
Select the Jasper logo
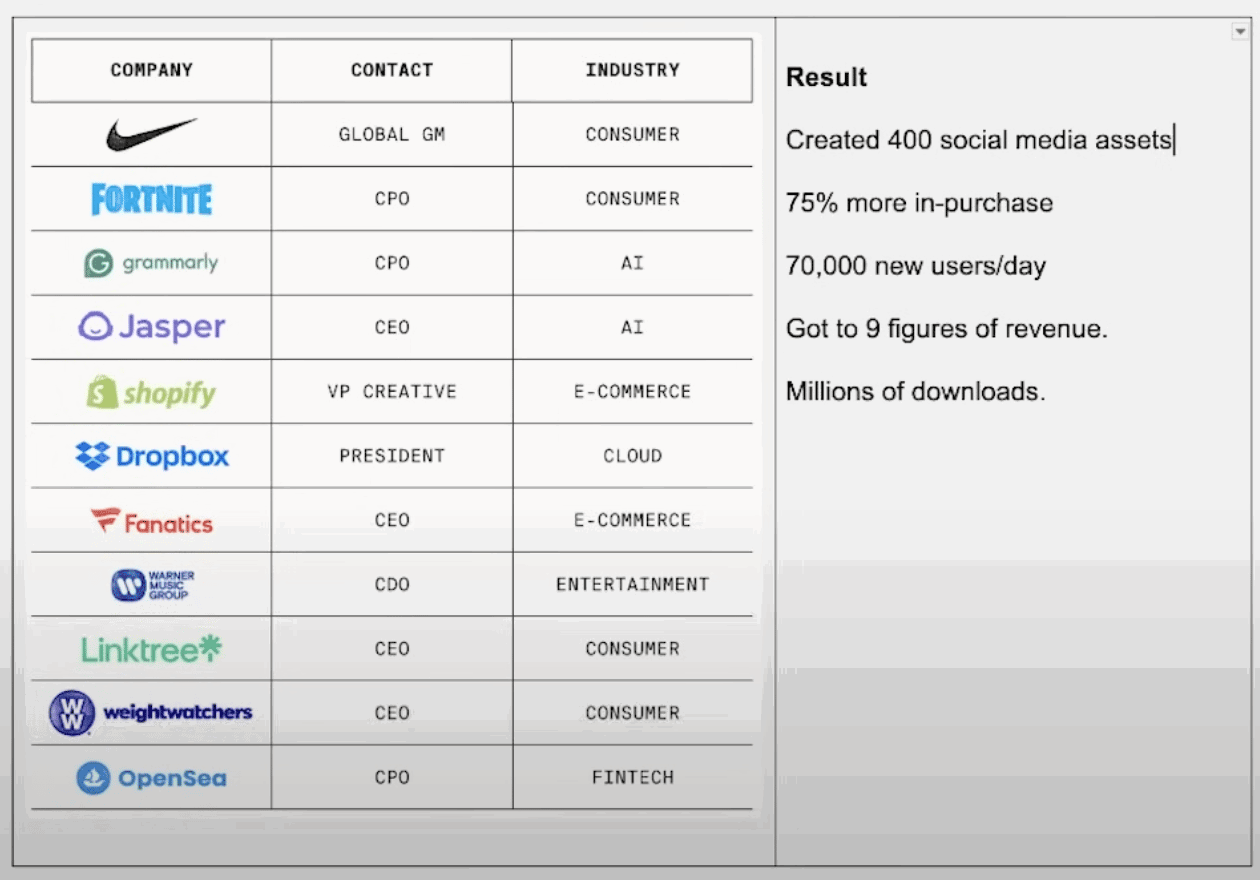tap(152, 327)
